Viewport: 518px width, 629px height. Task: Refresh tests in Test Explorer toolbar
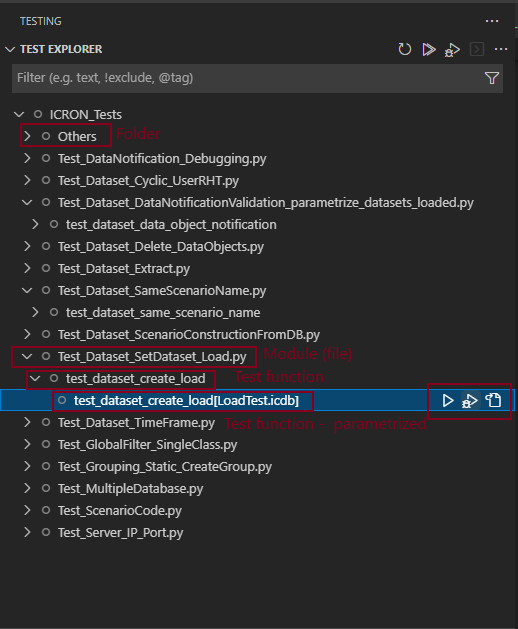(x=404, y=49)
